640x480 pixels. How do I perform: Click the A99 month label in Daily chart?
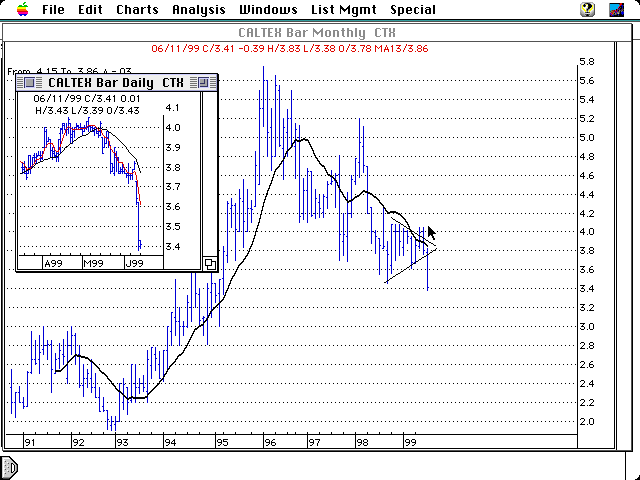pyautogui.click(x=53, y=263)
